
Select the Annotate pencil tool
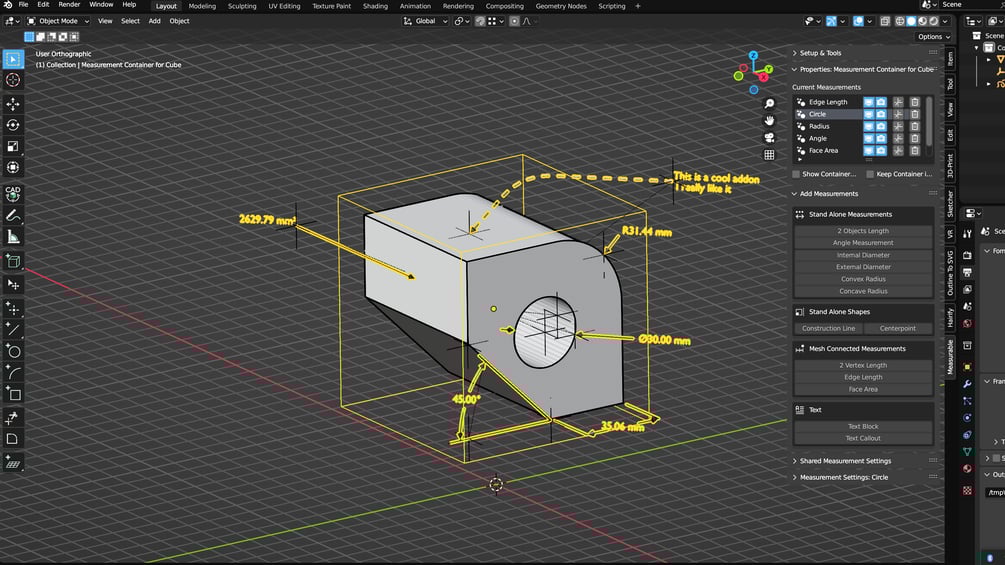click(x=13, y=216)
